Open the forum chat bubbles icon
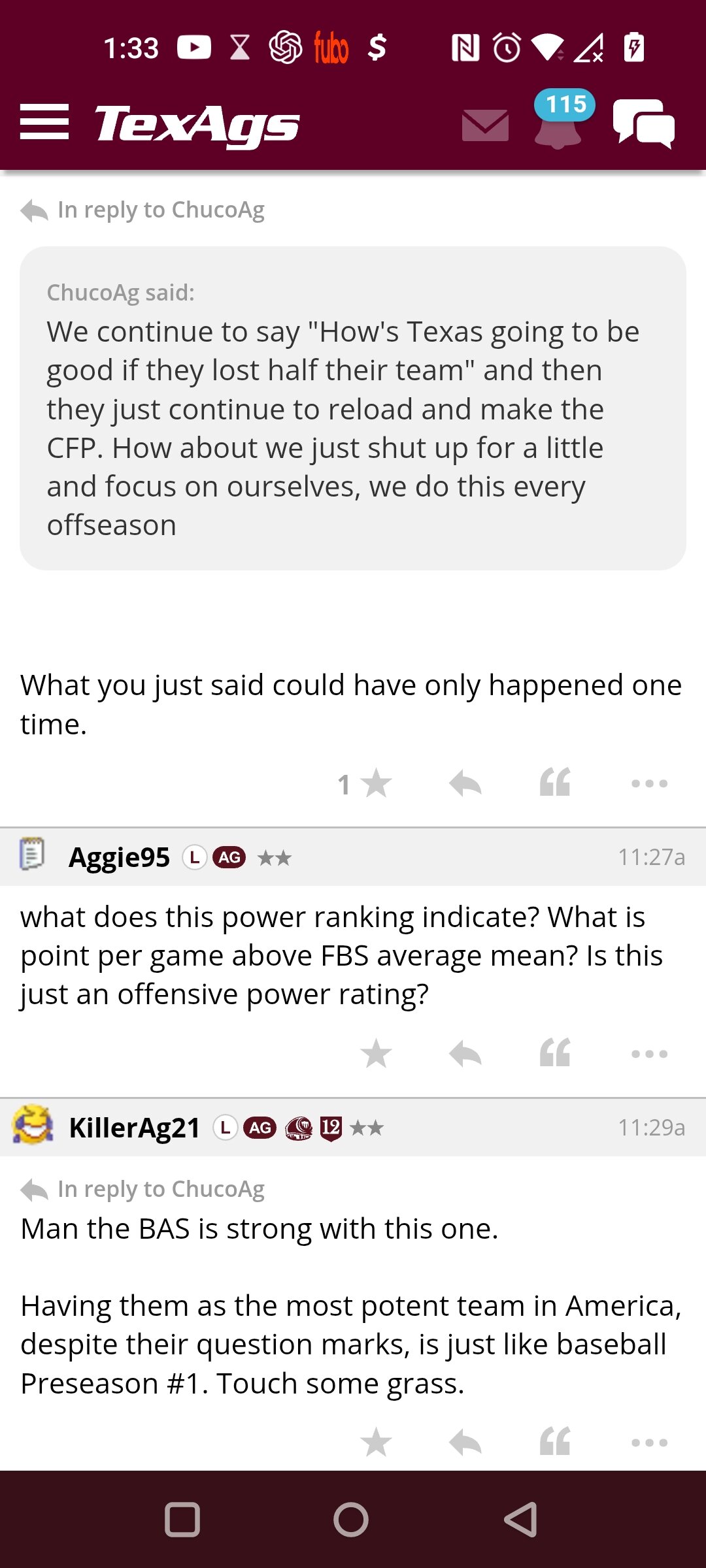This screenshot has width=706, height=1568. [x=644, y=123]
